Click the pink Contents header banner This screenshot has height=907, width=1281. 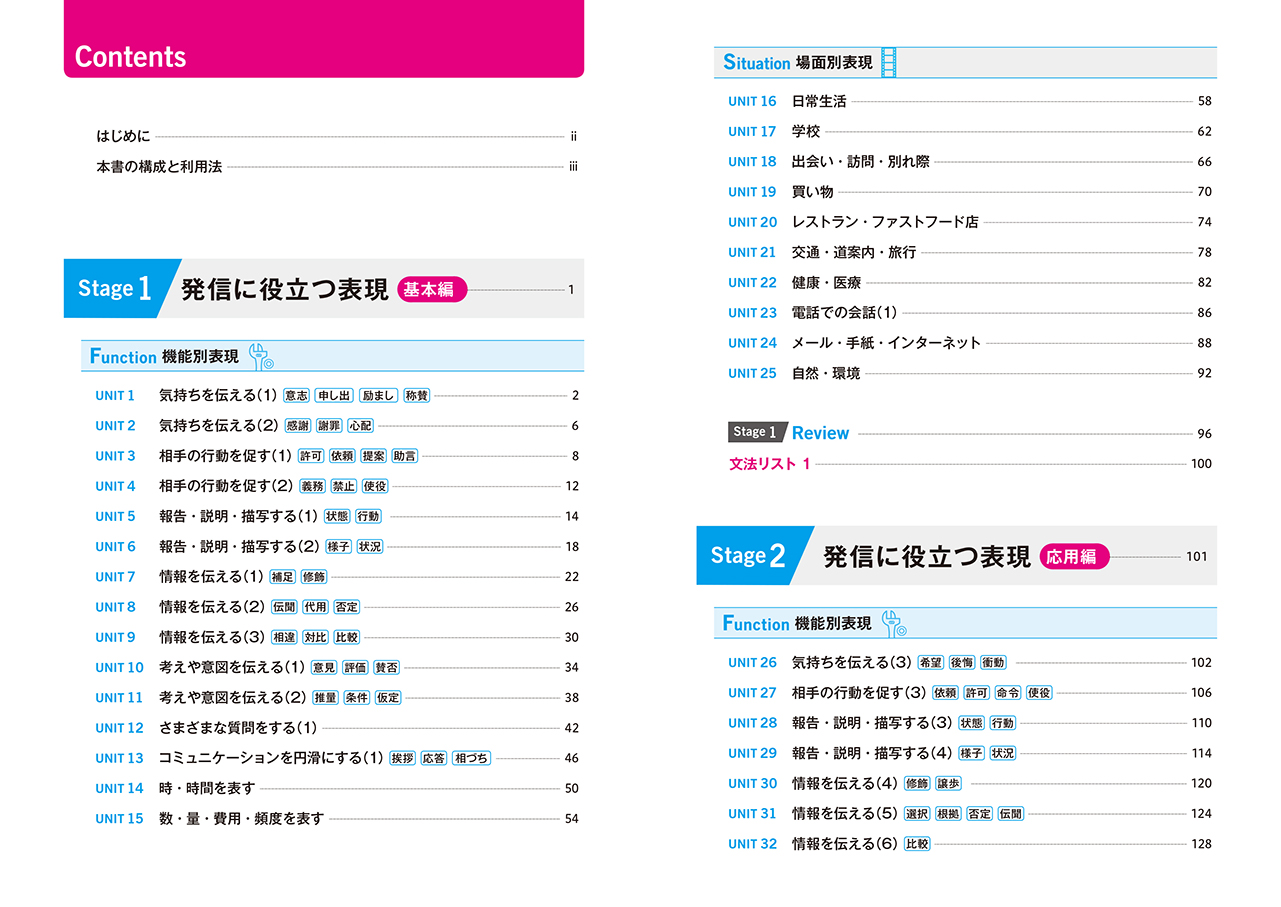pos(324,39)
